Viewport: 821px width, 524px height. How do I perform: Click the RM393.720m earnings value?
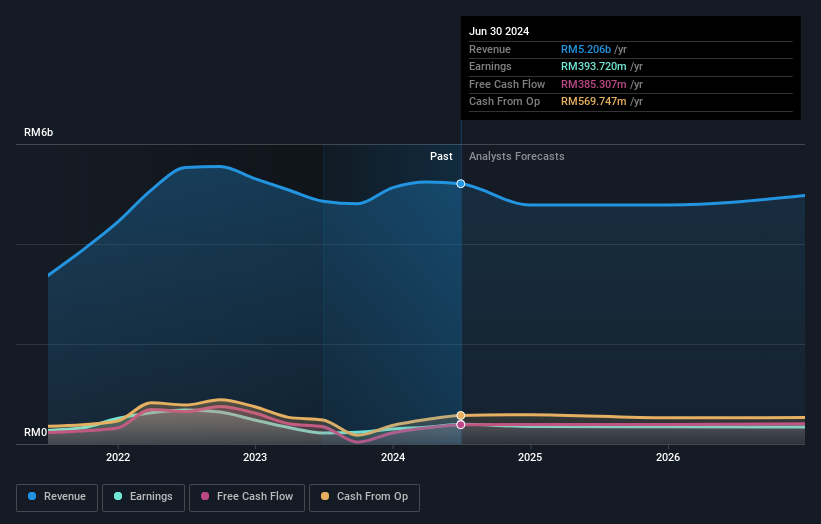point(594,66)
